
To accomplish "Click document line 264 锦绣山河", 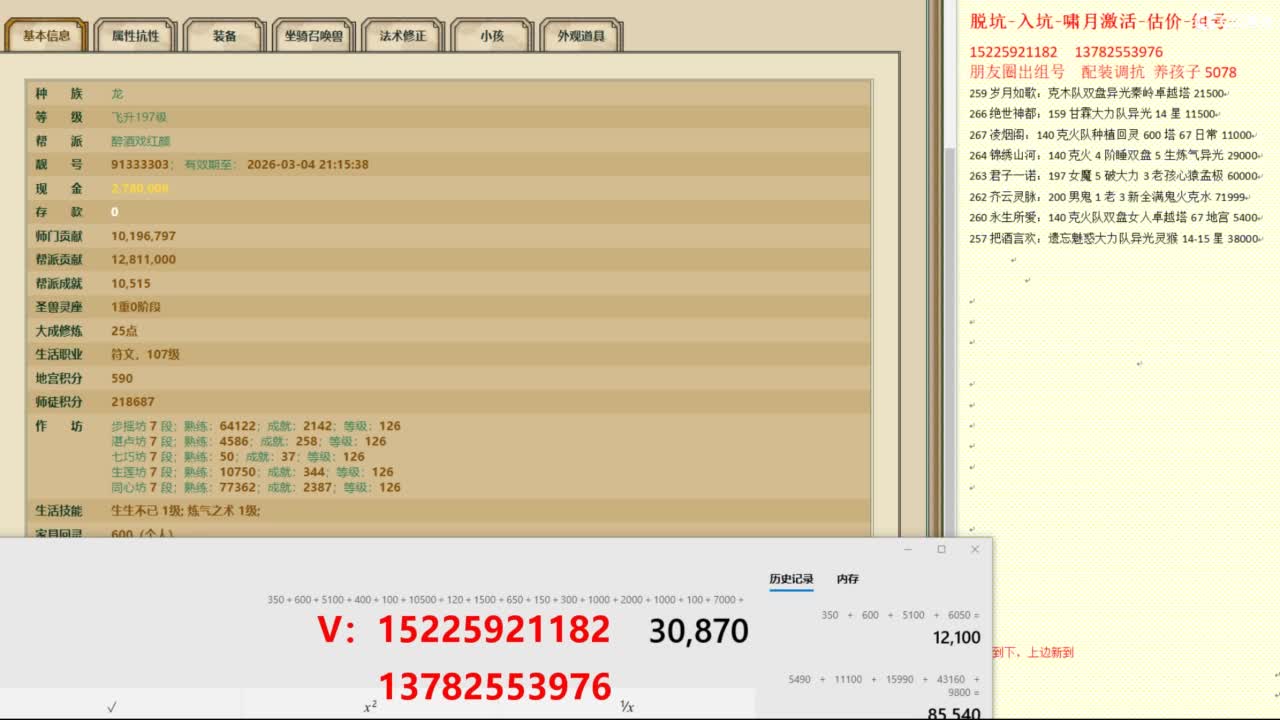I will pyautogui.click(x=1113, y=156).
